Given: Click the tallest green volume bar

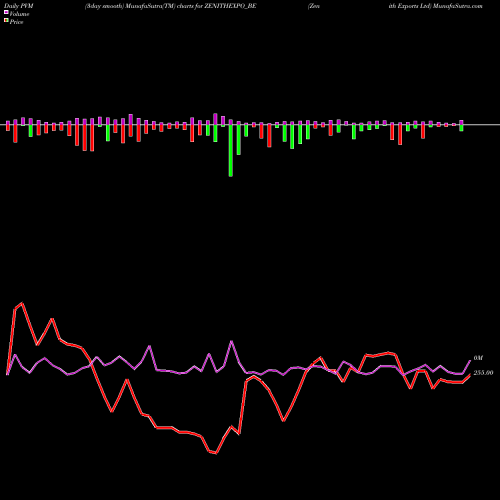Looking at the screenshot, I should click(231, 151).
